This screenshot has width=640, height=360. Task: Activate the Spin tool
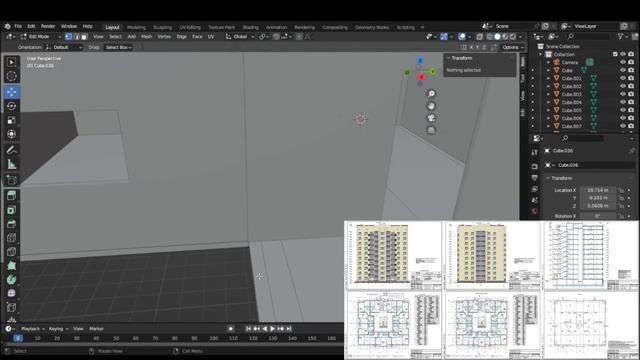click(11, 280)
